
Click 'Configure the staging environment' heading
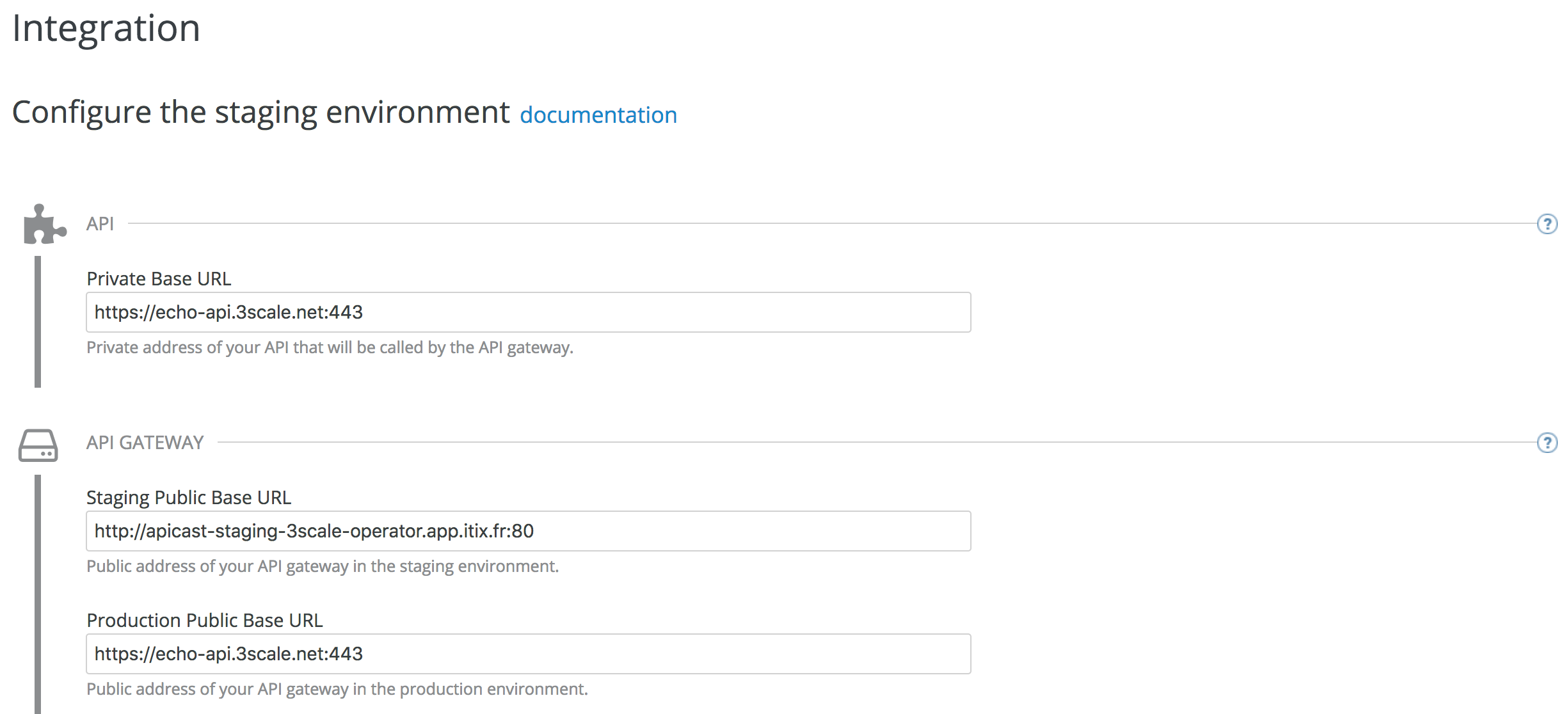(x=260, y=113)
